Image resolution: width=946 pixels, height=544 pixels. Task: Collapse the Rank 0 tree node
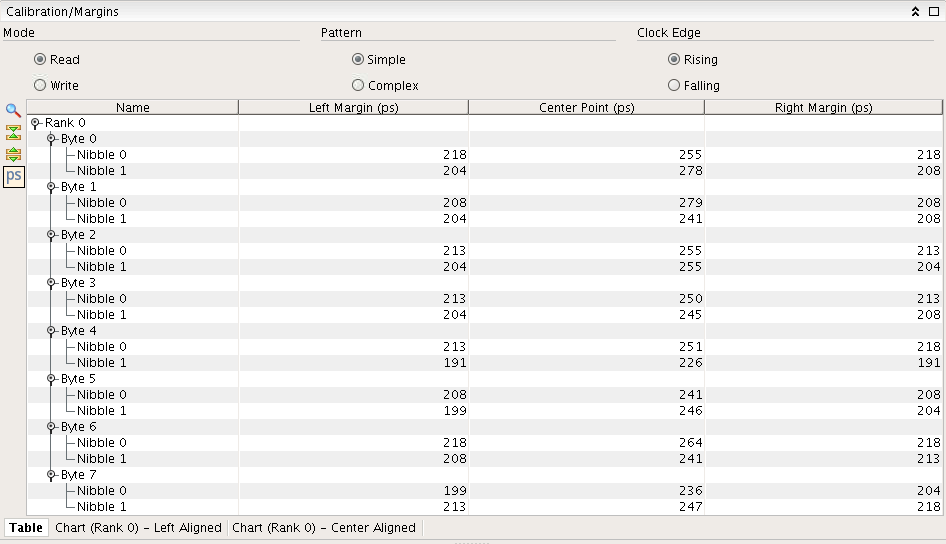pyautogui.click(x=35, y=123)
